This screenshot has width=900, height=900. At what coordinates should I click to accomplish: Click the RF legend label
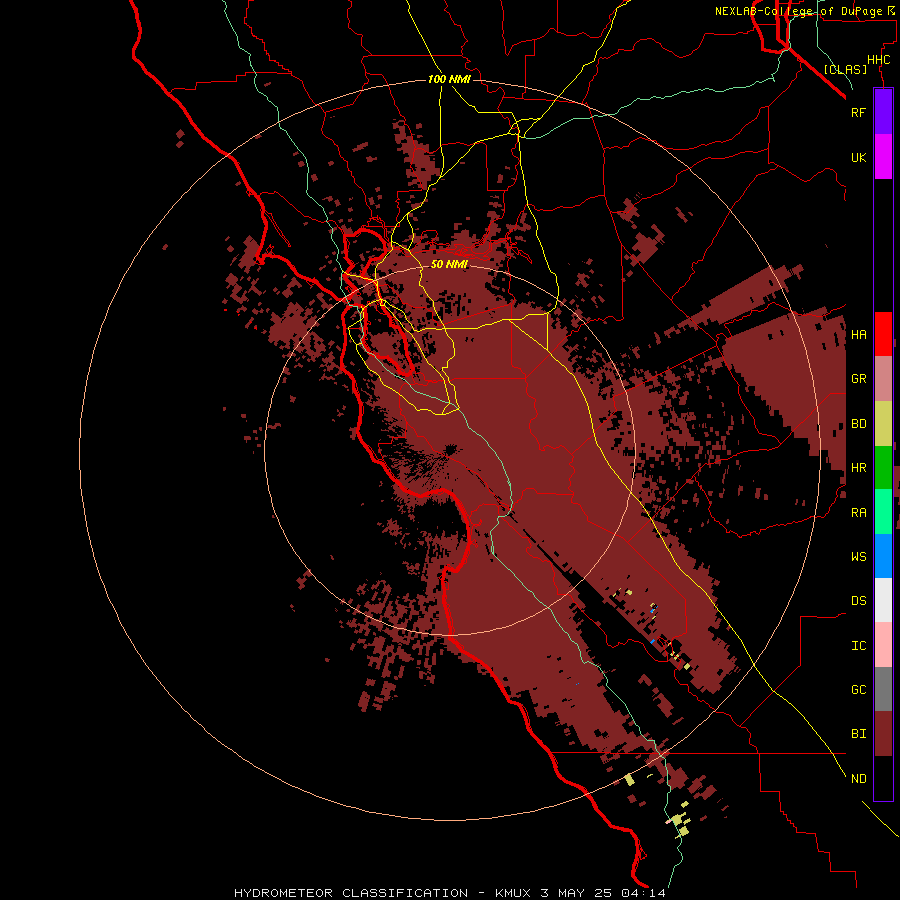(x=858, y=112)
